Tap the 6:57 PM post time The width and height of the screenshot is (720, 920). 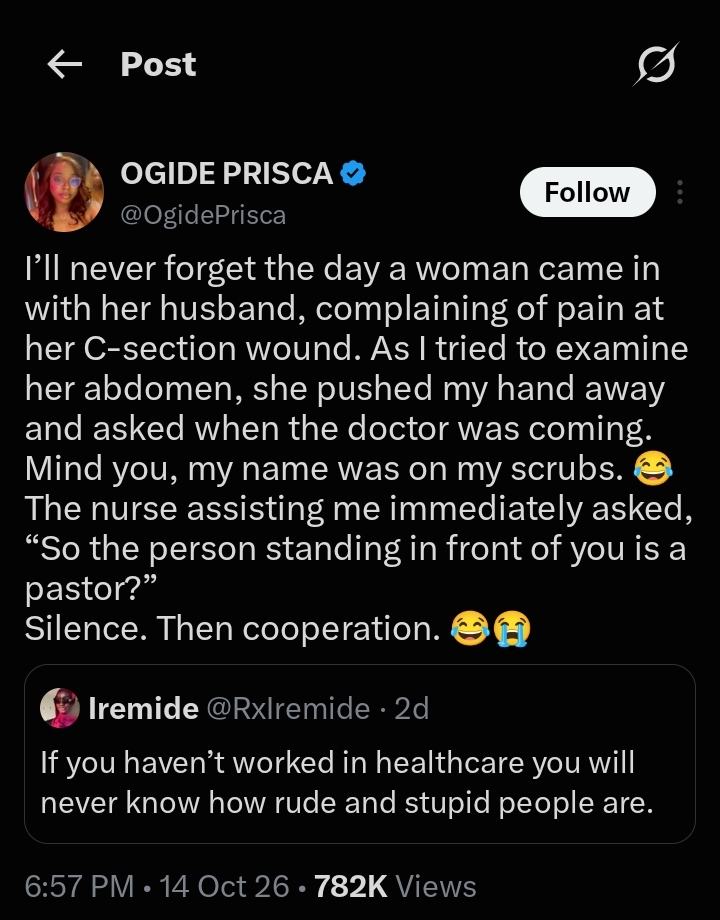click(x=79, y=886)
